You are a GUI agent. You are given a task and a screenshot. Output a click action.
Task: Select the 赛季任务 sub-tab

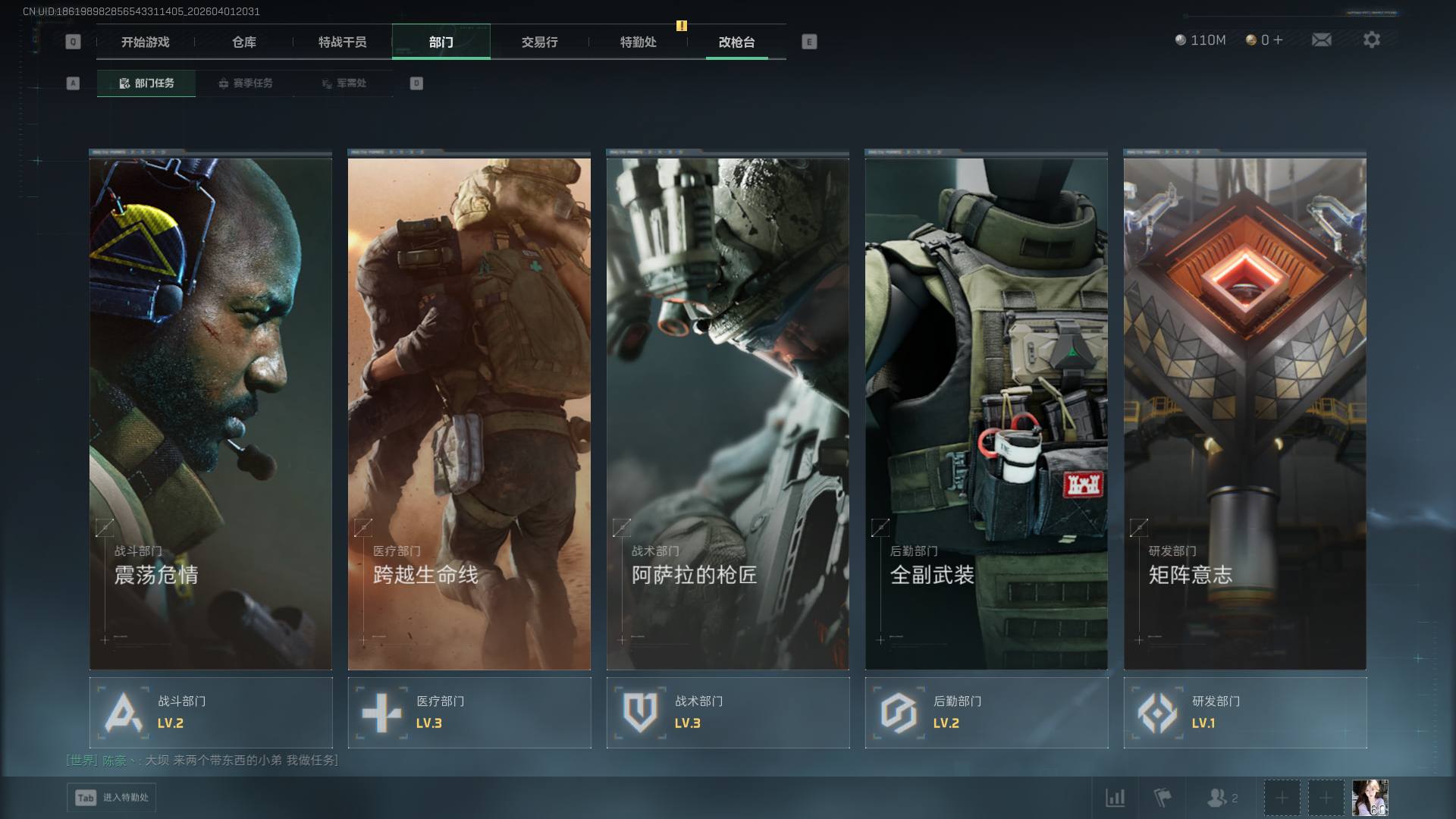point(245,83)
